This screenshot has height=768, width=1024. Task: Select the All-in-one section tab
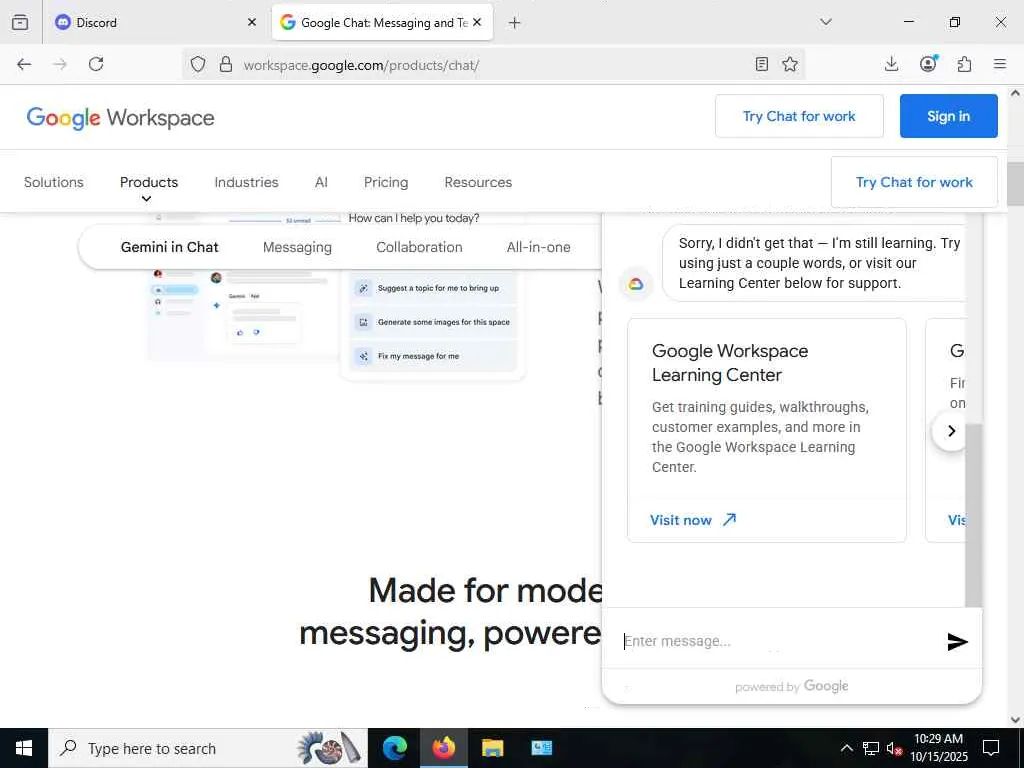point(539,247)
